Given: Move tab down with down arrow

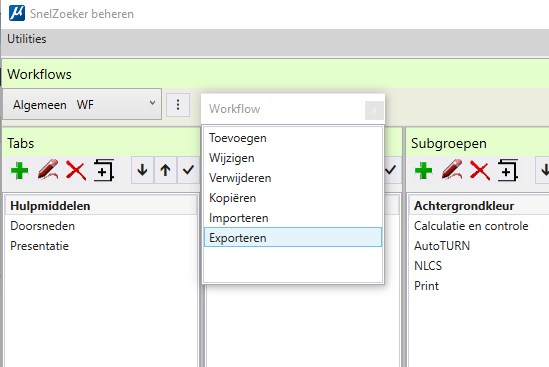Looking at the screenshot, I should point(143,170).
